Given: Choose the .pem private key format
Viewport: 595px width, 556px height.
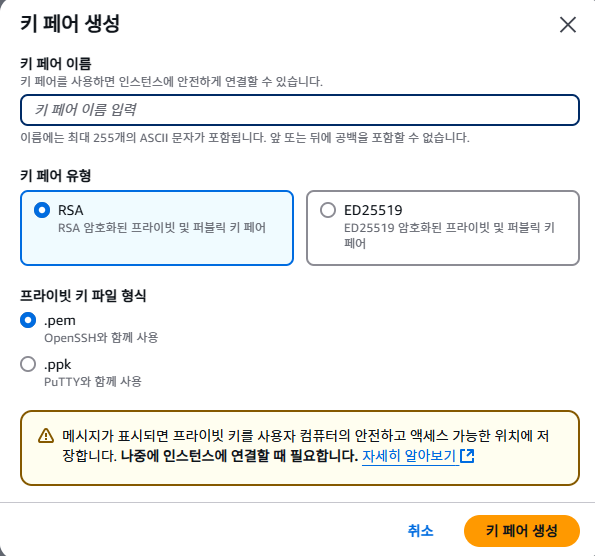Looking at the screenshot, I should point(28,320).
